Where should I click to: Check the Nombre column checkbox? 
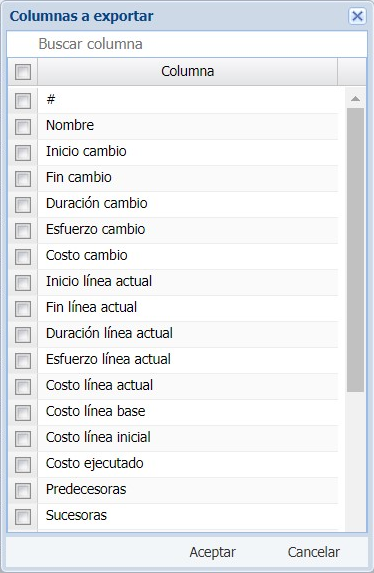pos(23,127)
